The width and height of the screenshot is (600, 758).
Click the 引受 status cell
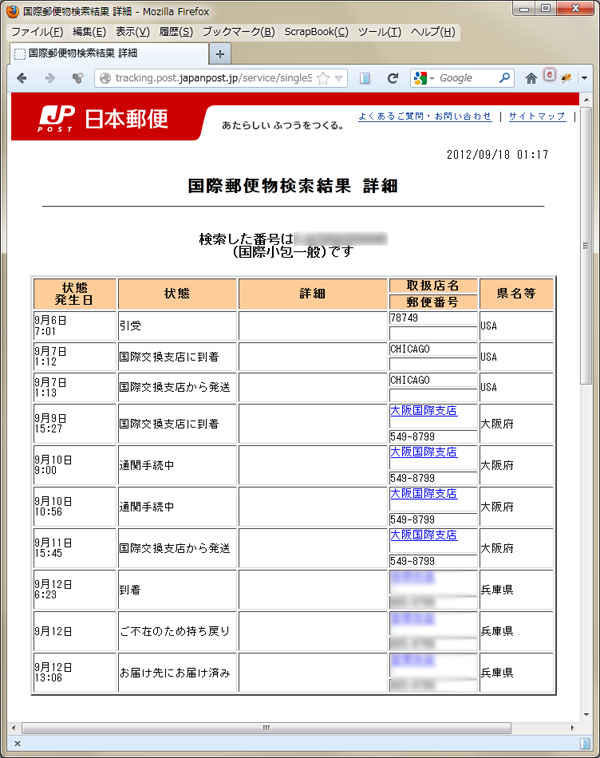tap(177, 326)
